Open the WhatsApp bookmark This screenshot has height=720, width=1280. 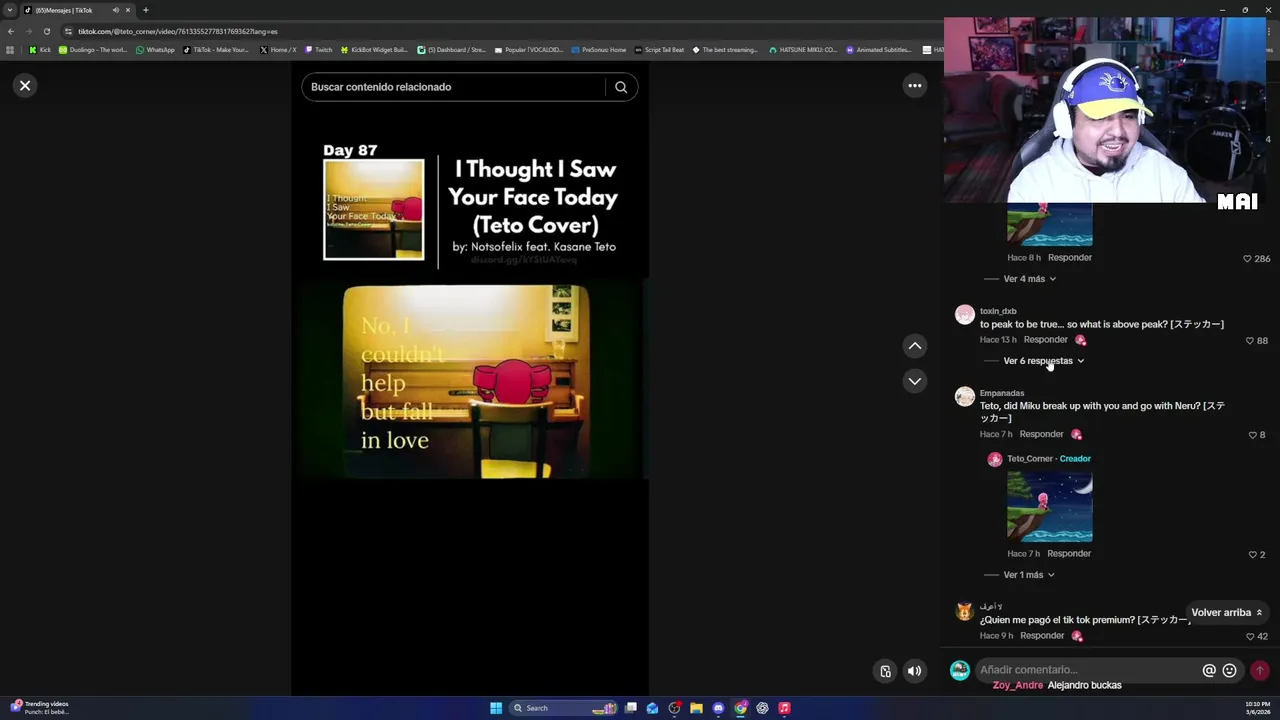click(155, 50)
